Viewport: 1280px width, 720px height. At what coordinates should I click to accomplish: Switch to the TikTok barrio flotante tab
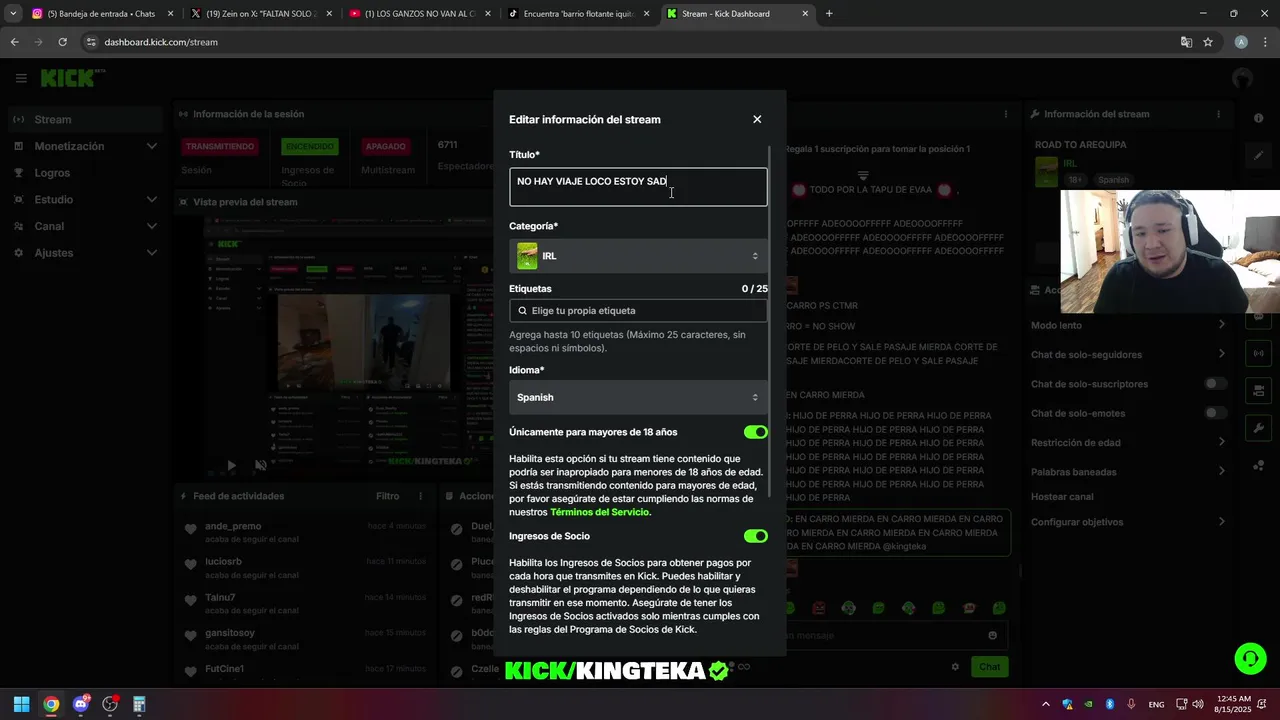coord(578,14)
